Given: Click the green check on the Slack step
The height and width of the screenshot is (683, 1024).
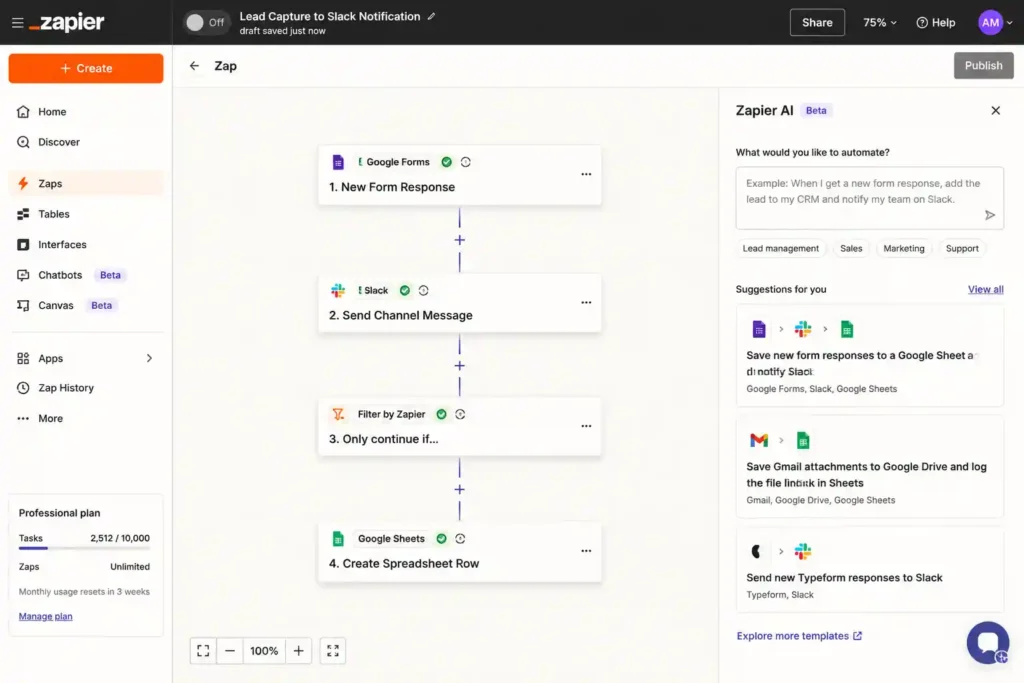Looking at the screenshot, I should pyautogui.click(x=405, y=290).
